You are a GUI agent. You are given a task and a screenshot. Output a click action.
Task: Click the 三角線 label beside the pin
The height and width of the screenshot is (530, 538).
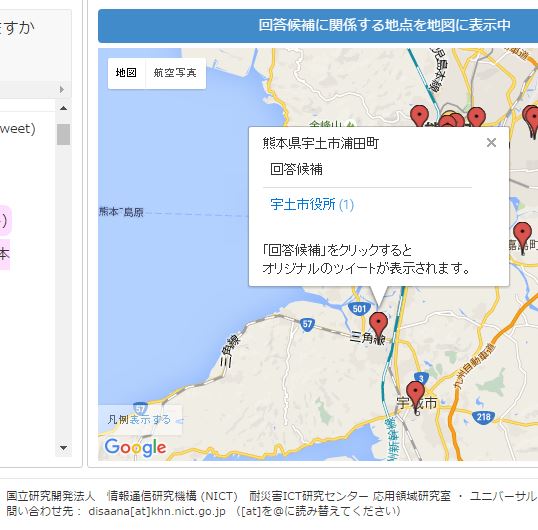pos(367,338)
